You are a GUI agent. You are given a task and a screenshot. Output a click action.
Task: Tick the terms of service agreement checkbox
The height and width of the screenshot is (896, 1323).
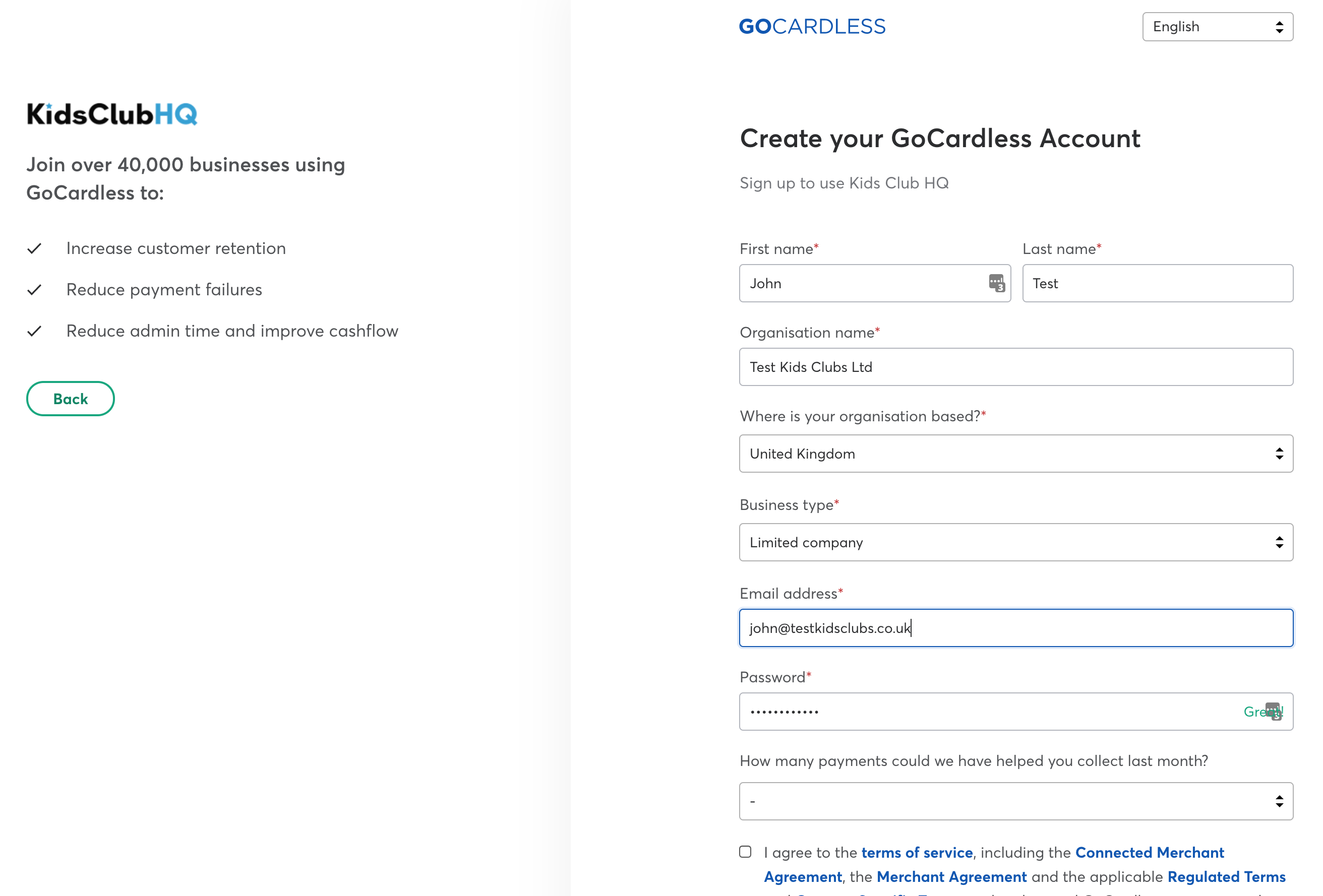tap(745, 852)
